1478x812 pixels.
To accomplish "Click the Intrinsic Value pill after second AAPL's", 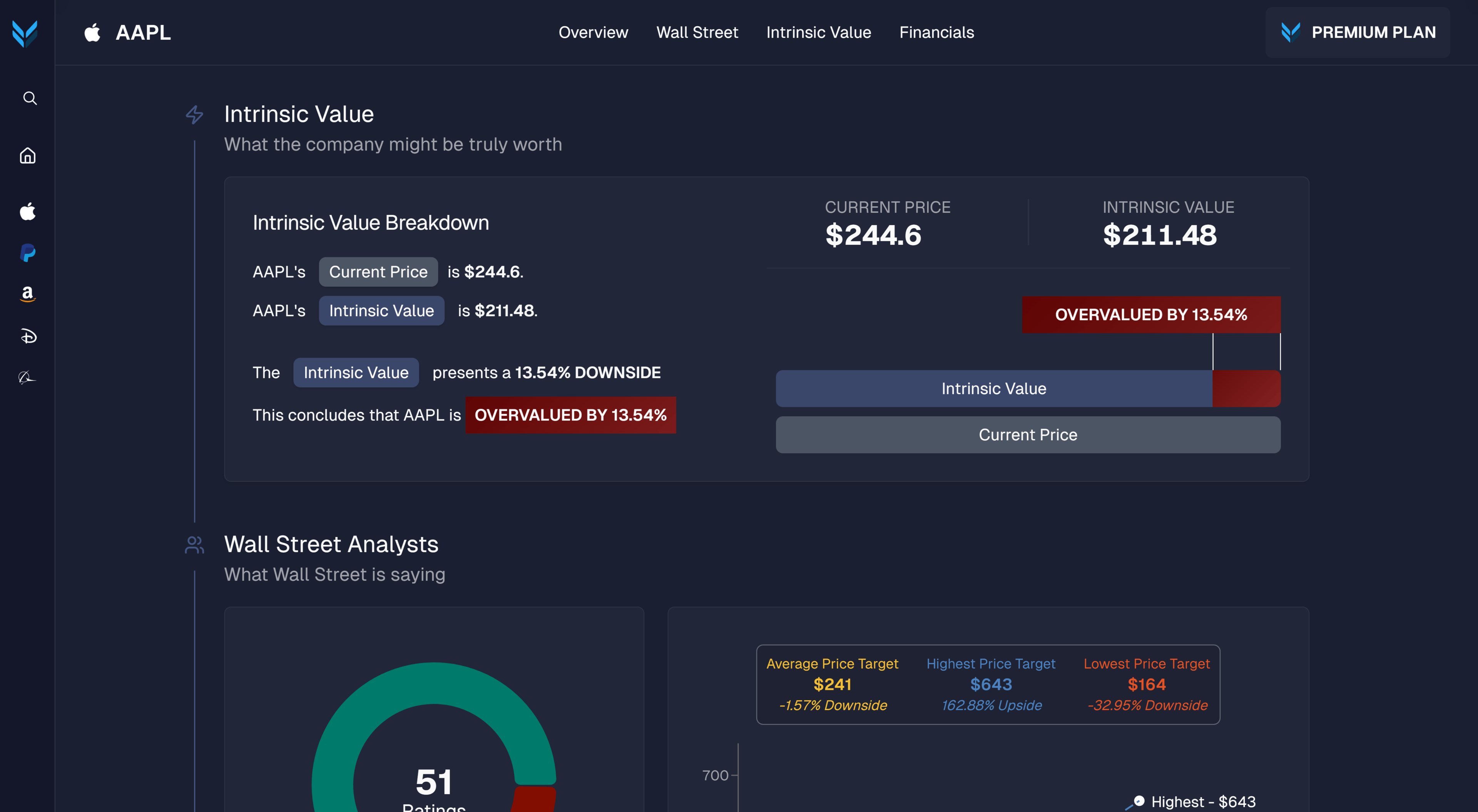I will pyautogui.click(x=381, y=311).
